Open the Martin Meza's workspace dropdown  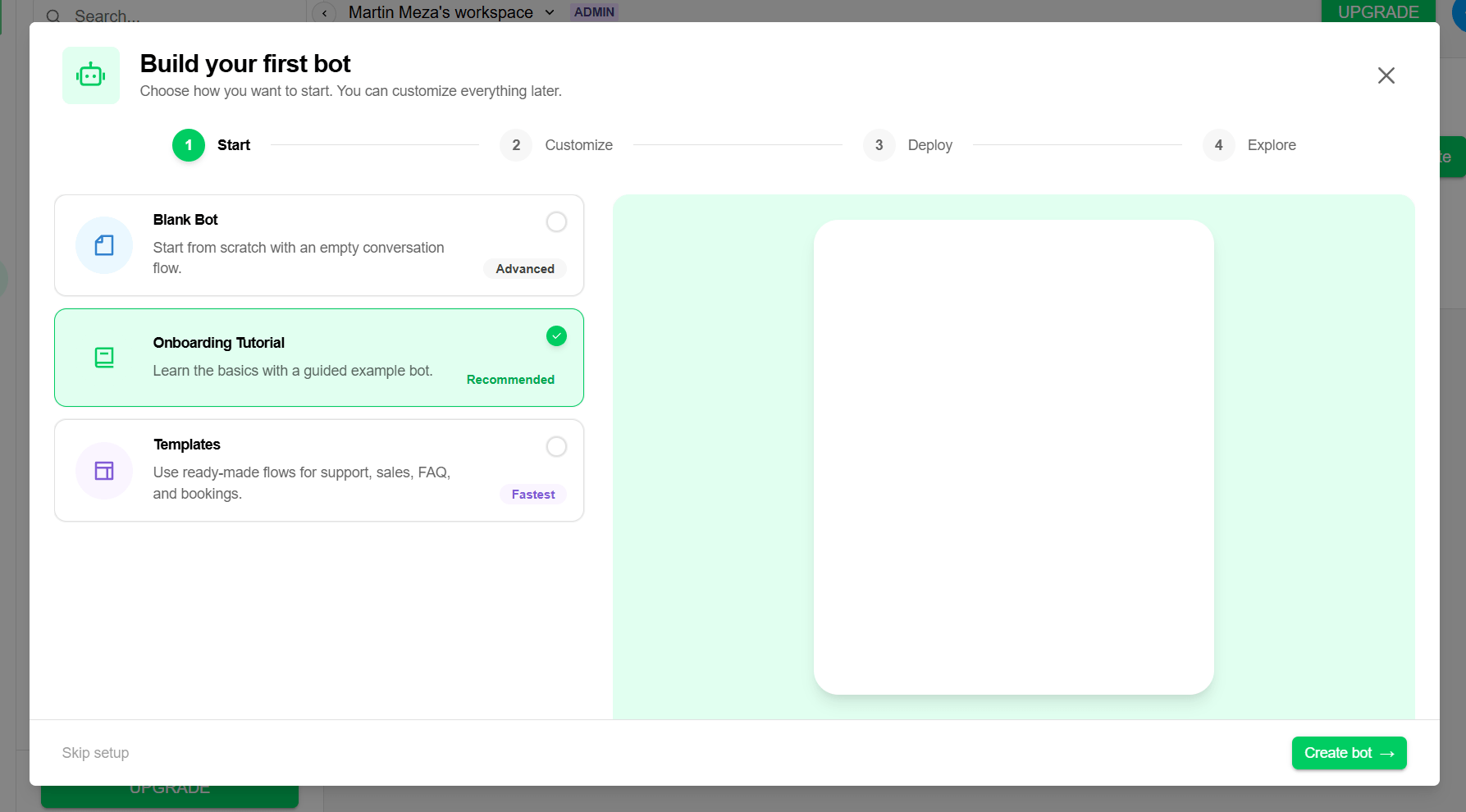(451, 12)
